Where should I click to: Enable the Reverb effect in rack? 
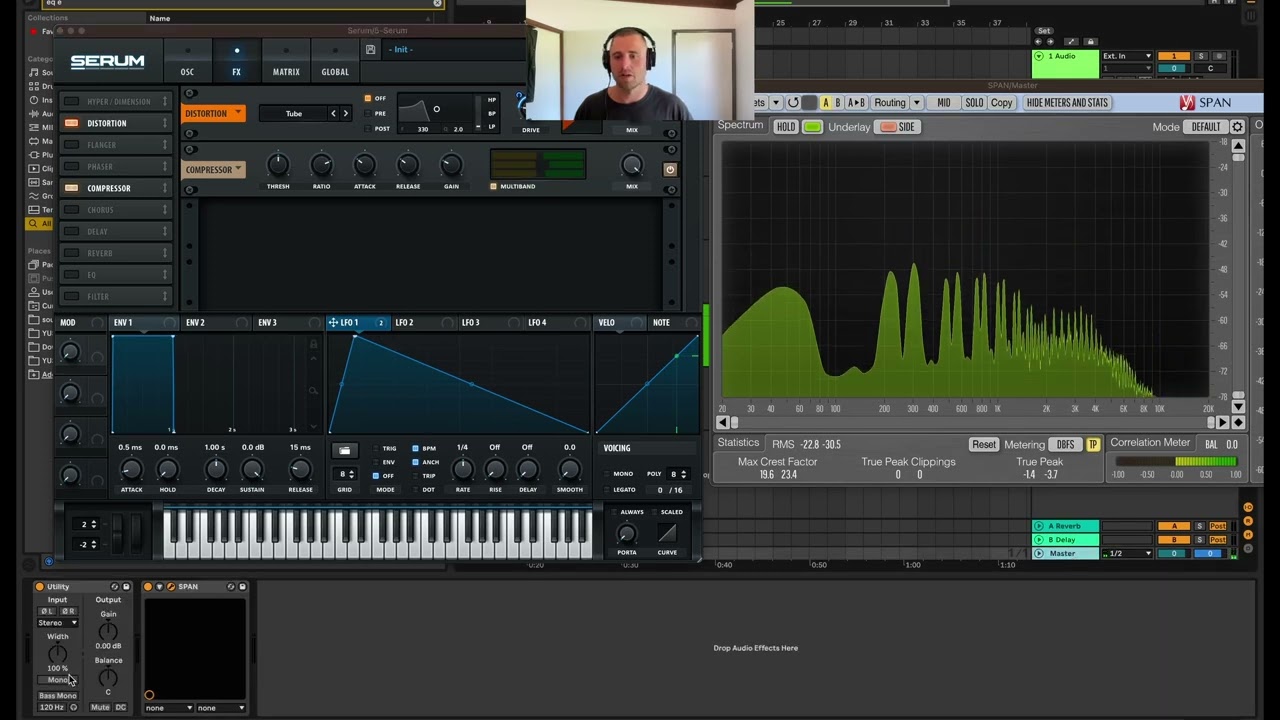click(71, 253)
